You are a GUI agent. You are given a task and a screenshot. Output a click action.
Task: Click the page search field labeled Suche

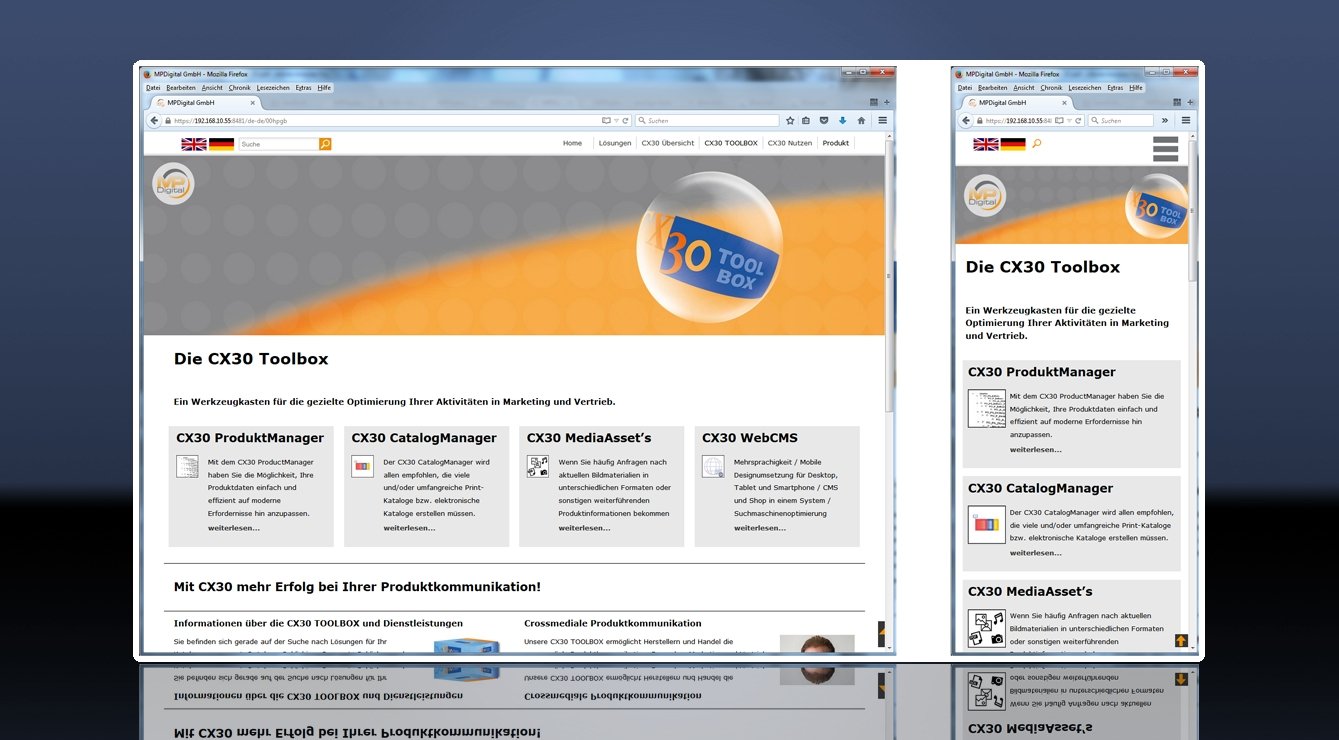pos(279,144)
